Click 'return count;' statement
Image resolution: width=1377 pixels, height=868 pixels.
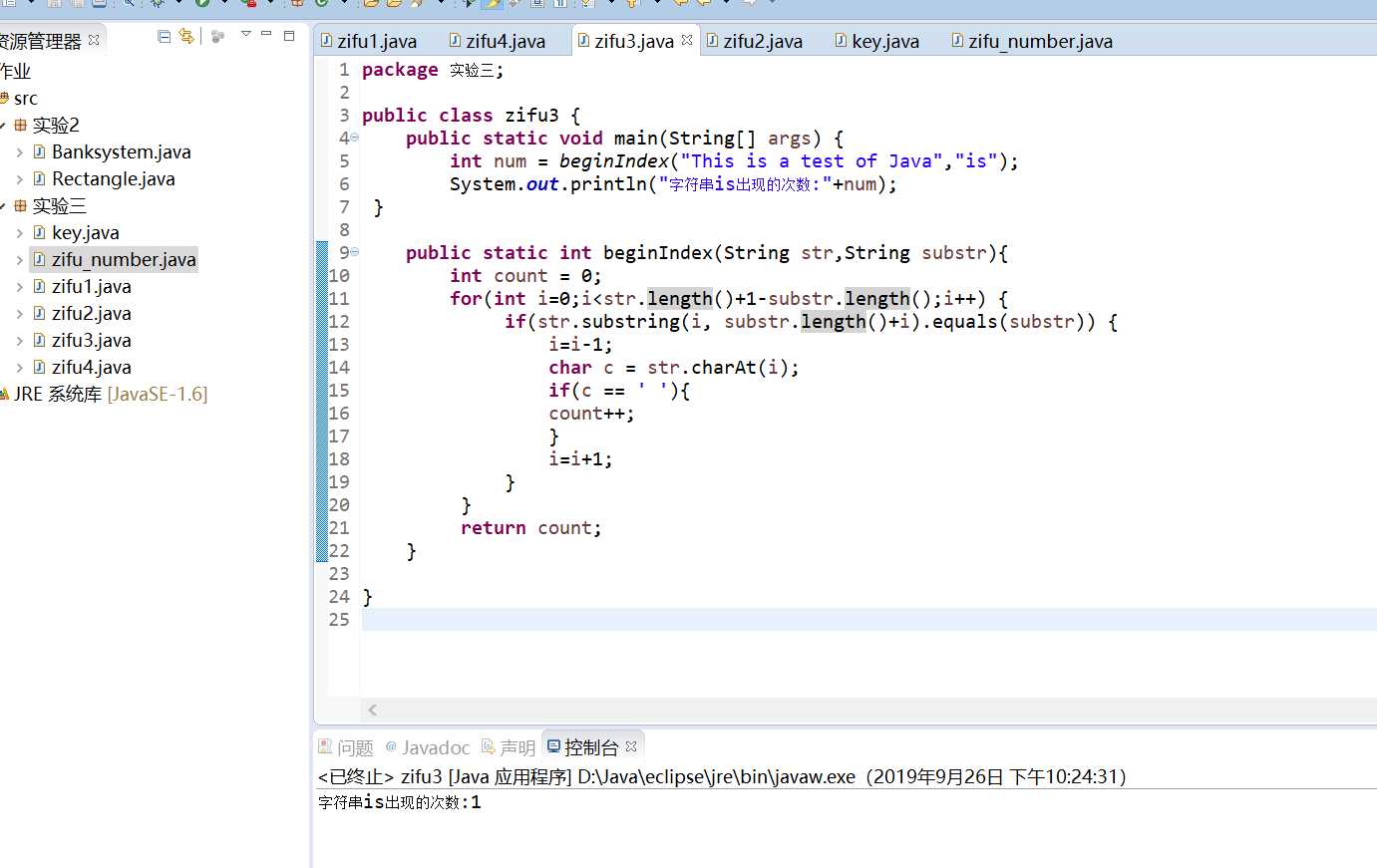pyautogui.click(x=531, y=528)
